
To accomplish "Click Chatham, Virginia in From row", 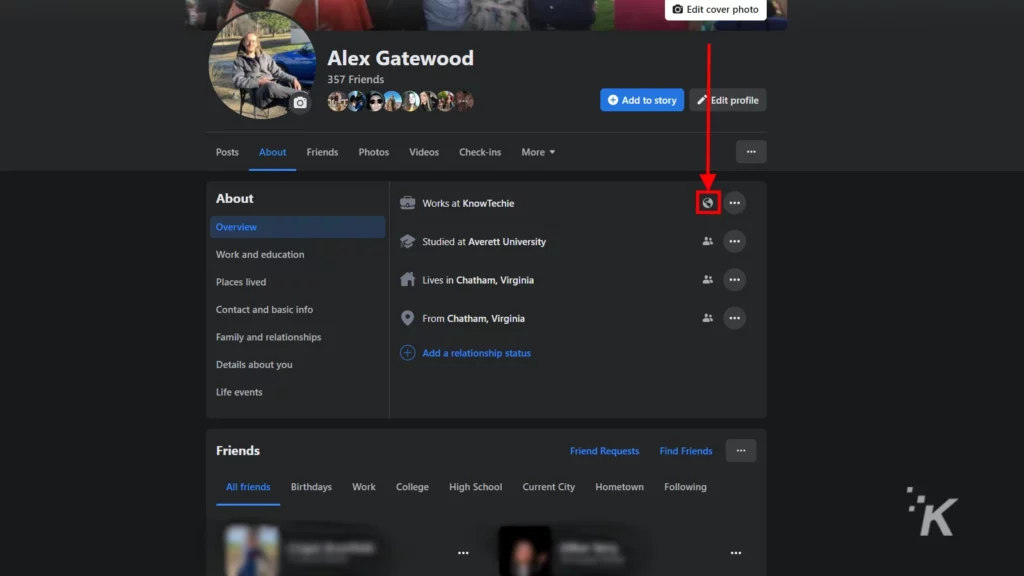I will (x=485, y=319).
